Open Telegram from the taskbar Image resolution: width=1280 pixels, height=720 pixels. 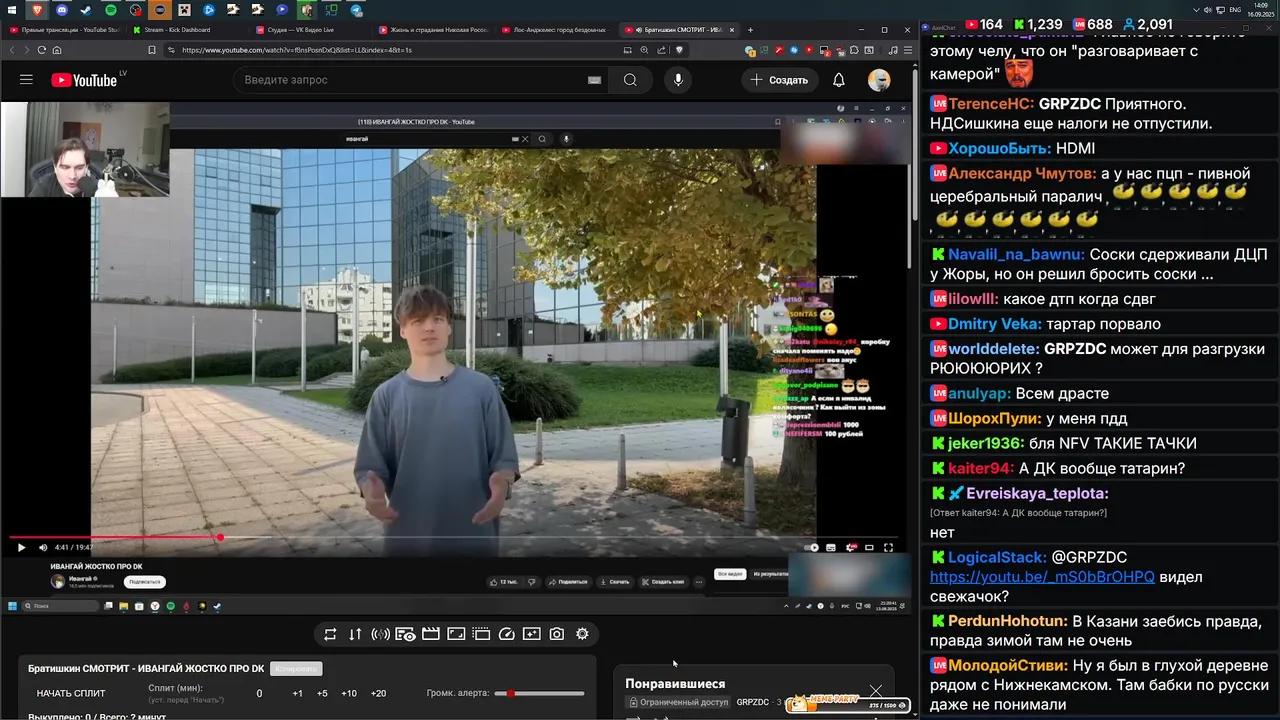click(x=356, y=10)
